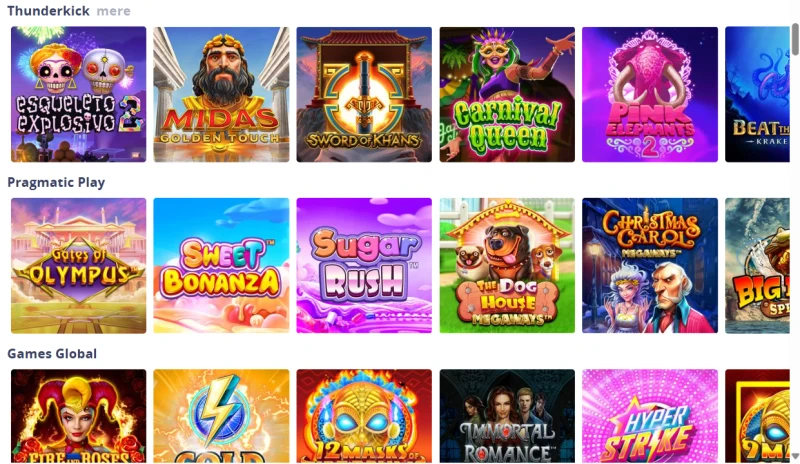Launch Midas Golden Touch slot
This screenshot has height=464, width=800.
(221, 94)
